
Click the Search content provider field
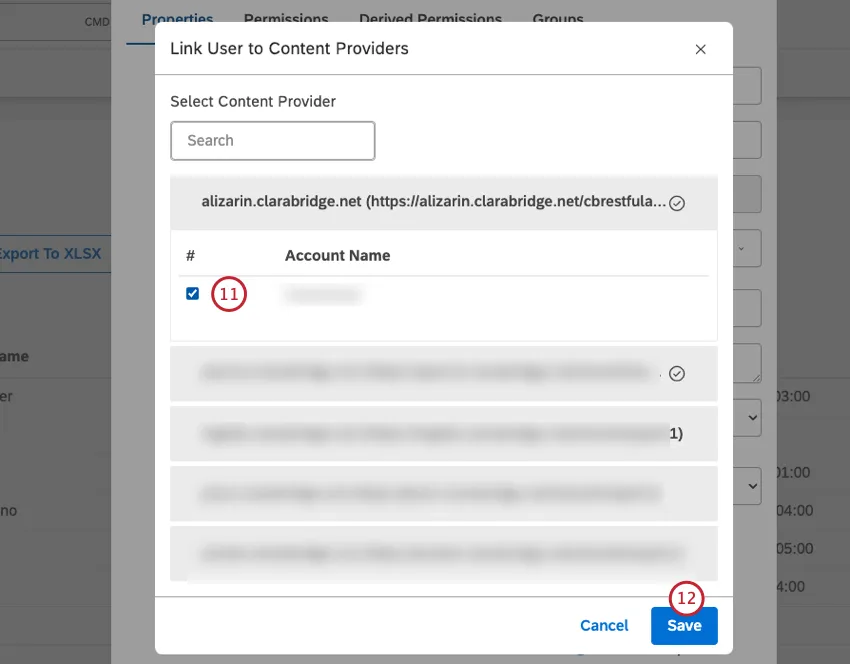272,141
